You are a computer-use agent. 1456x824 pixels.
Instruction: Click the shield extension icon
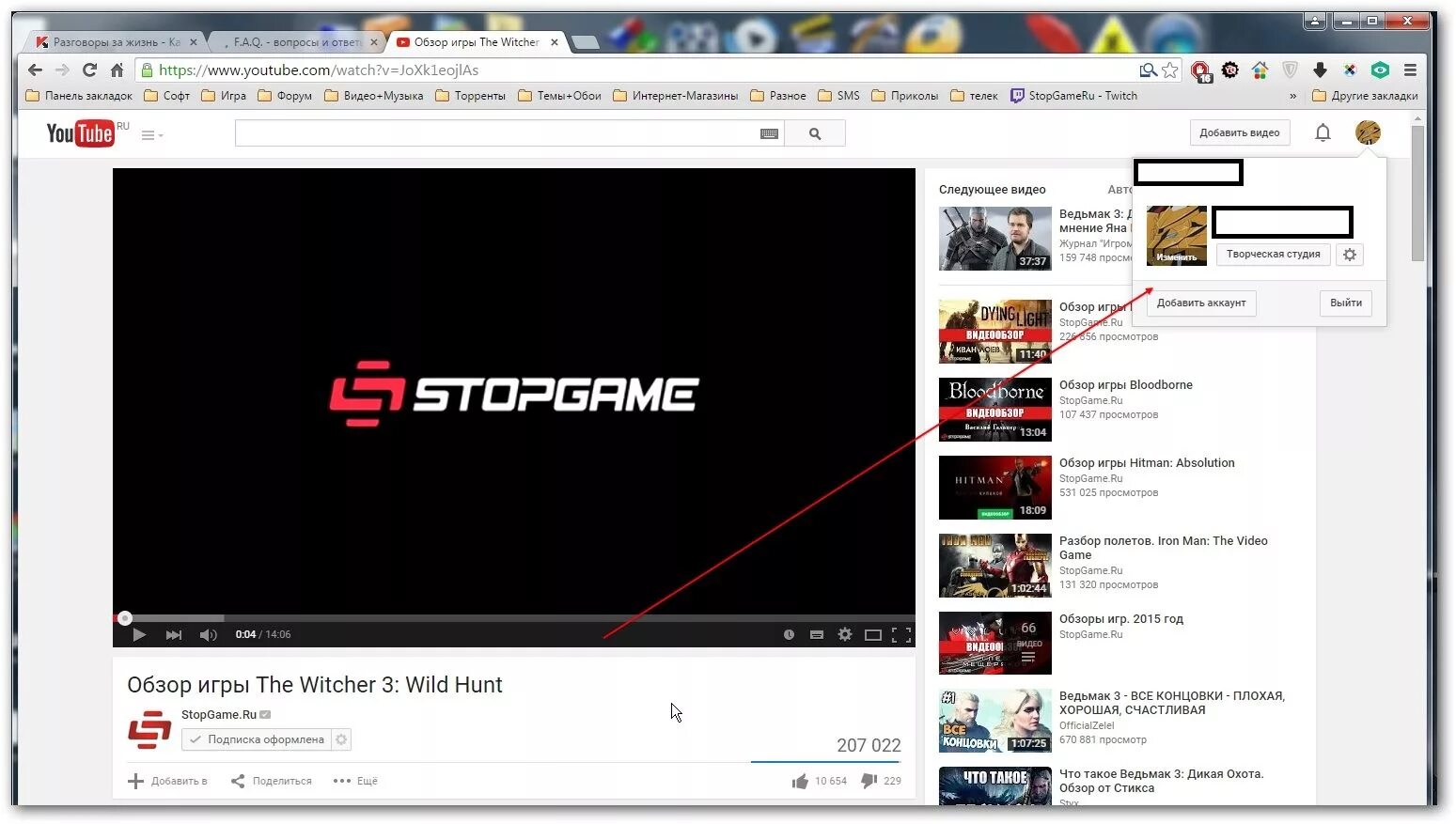(1290, 70)
